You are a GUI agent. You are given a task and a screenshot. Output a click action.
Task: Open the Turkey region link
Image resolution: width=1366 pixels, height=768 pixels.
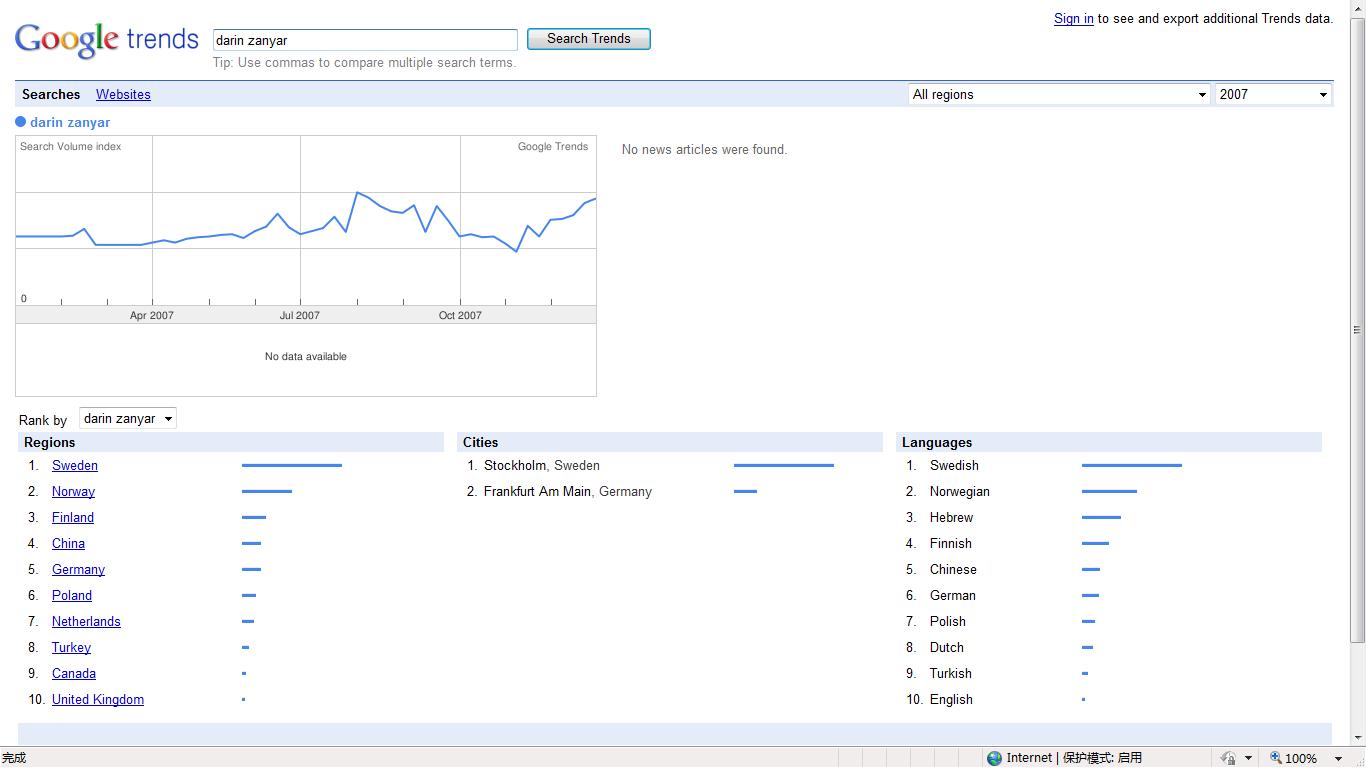click(71, 648)
